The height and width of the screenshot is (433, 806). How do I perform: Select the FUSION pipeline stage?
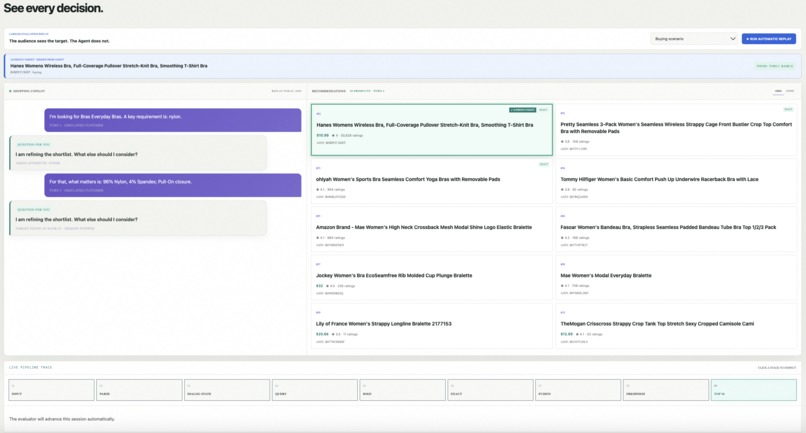(578, 390)
